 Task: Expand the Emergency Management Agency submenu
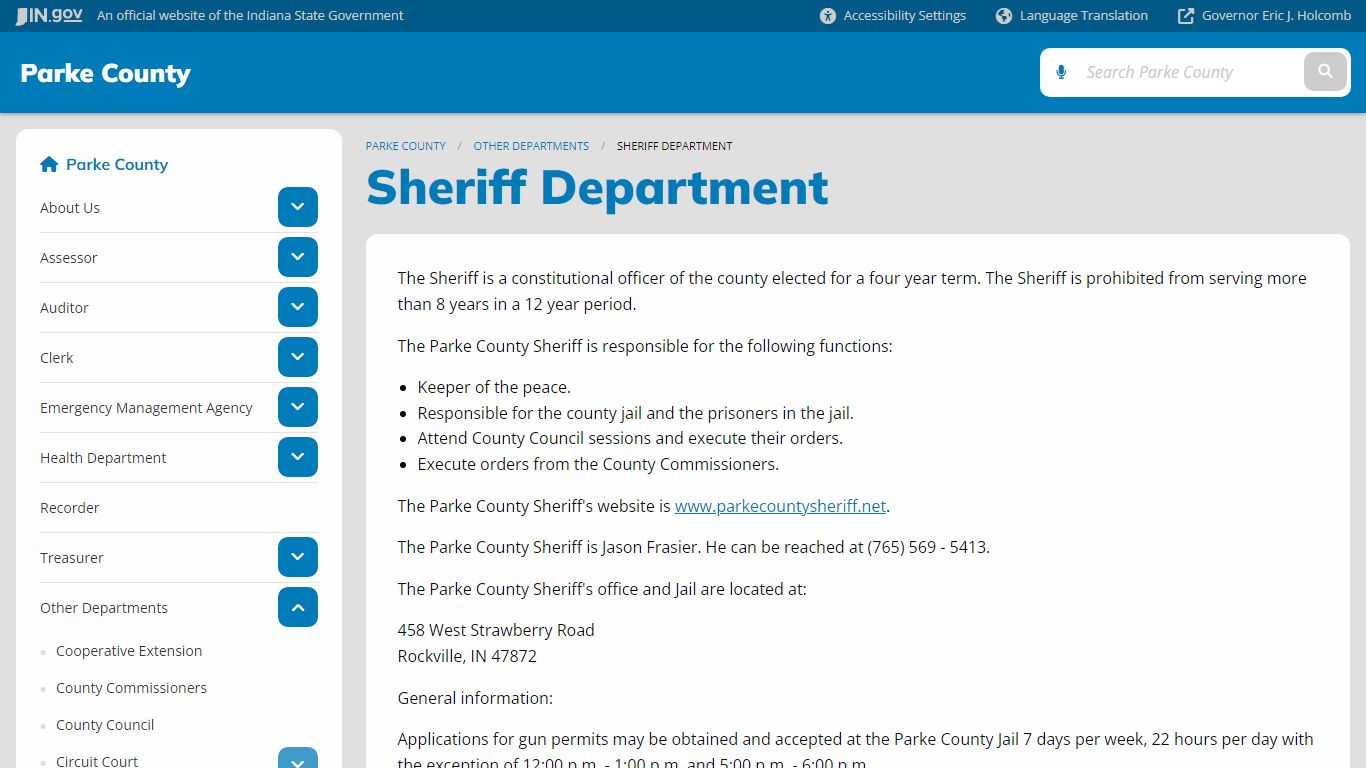tap(298, 407)
